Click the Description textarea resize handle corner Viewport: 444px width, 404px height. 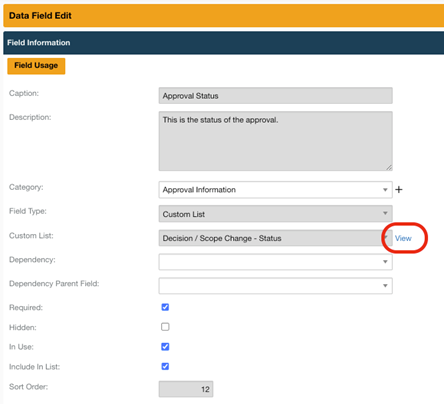click(x=389, y=167)
